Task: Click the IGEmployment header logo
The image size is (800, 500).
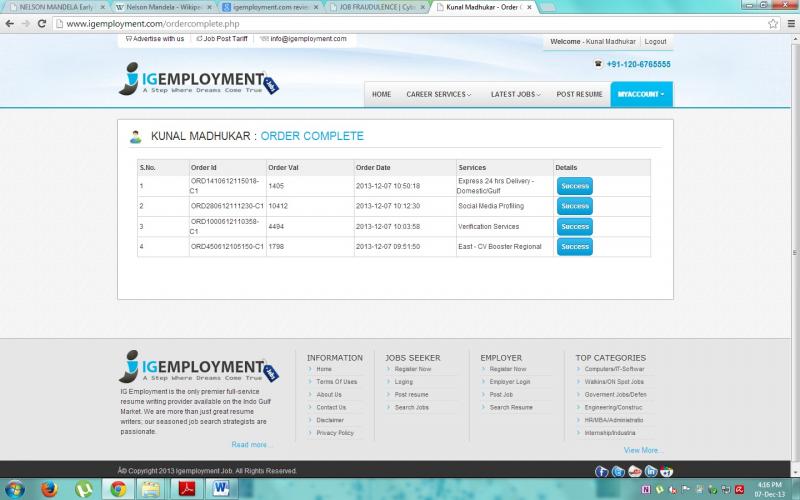Action: (199, 79)
